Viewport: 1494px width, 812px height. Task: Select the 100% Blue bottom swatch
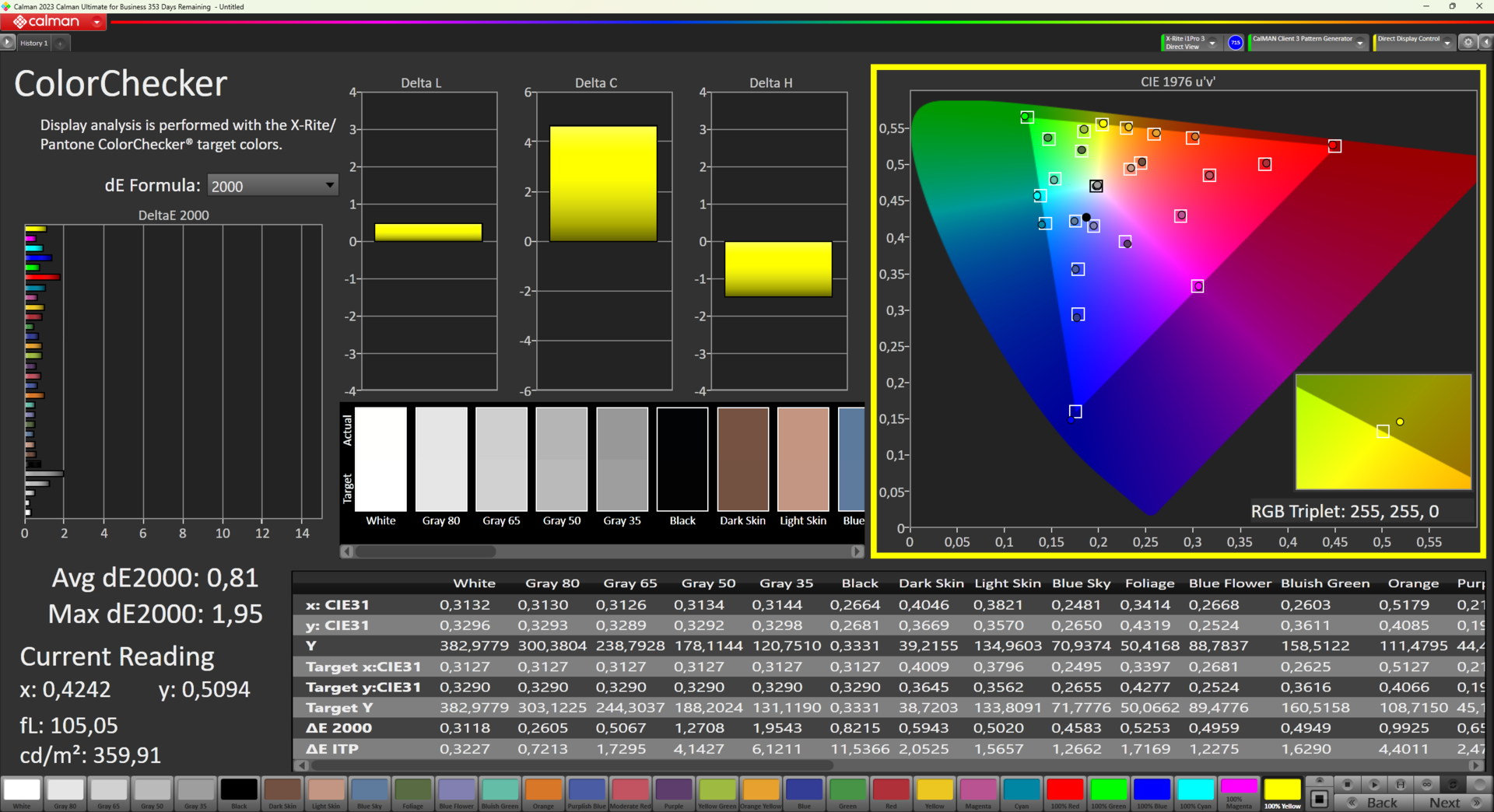pyautogui.click(x=1152, y=793)
